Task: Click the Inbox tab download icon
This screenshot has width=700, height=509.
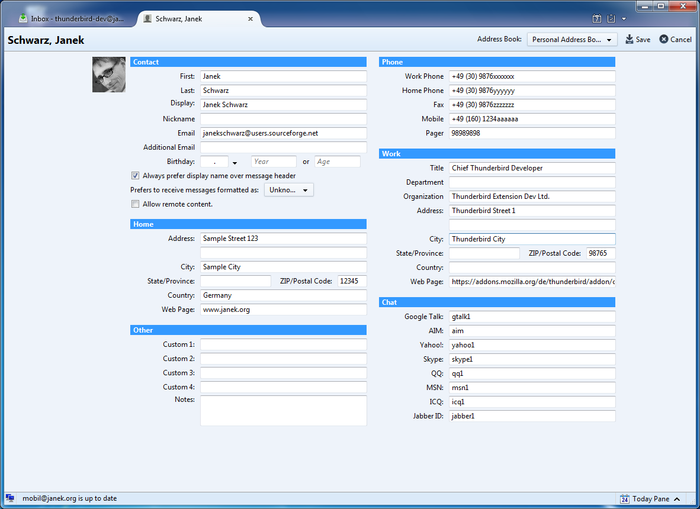Action: pyautogui.click(x=23, y=18)
